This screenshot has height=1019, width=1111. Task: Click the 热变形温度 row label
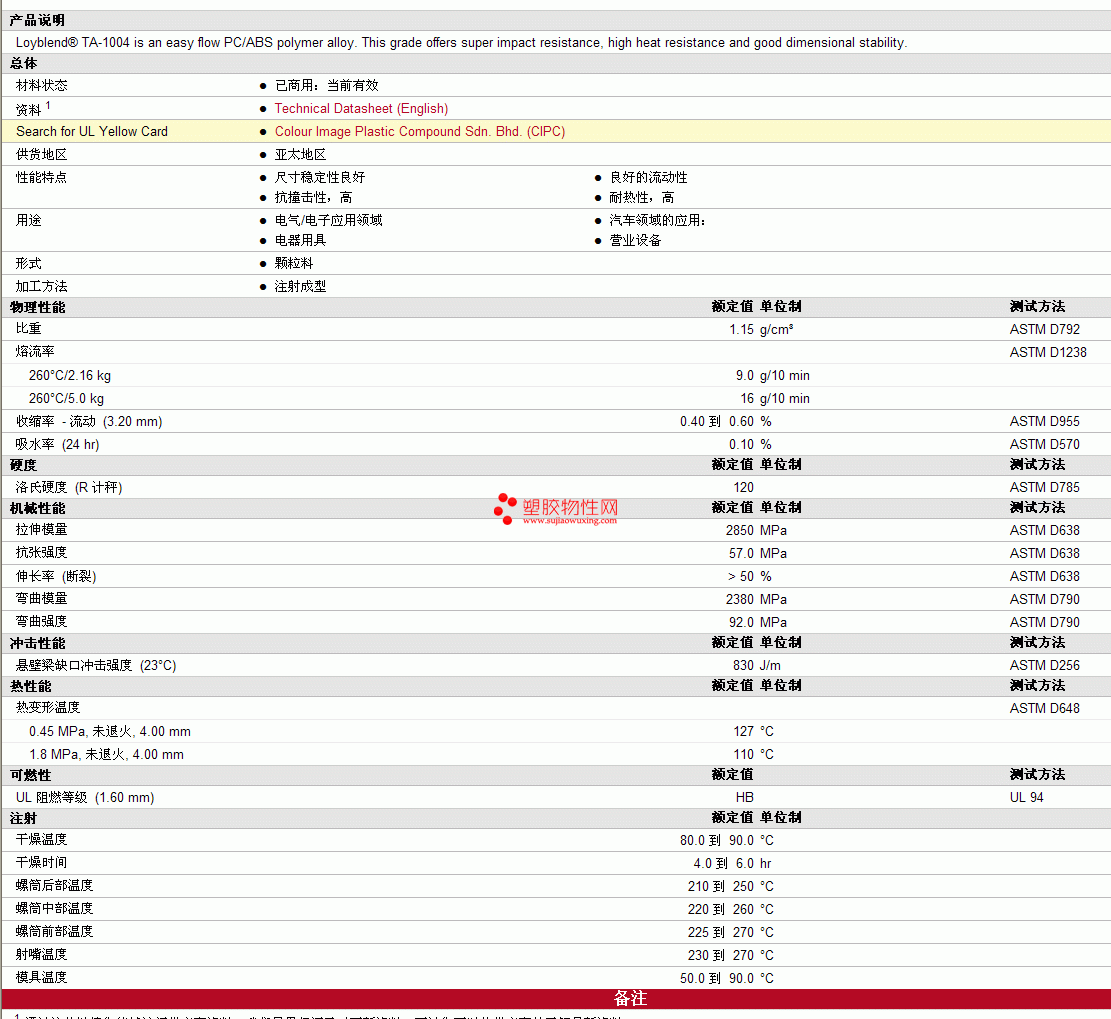tap(48, 708)
